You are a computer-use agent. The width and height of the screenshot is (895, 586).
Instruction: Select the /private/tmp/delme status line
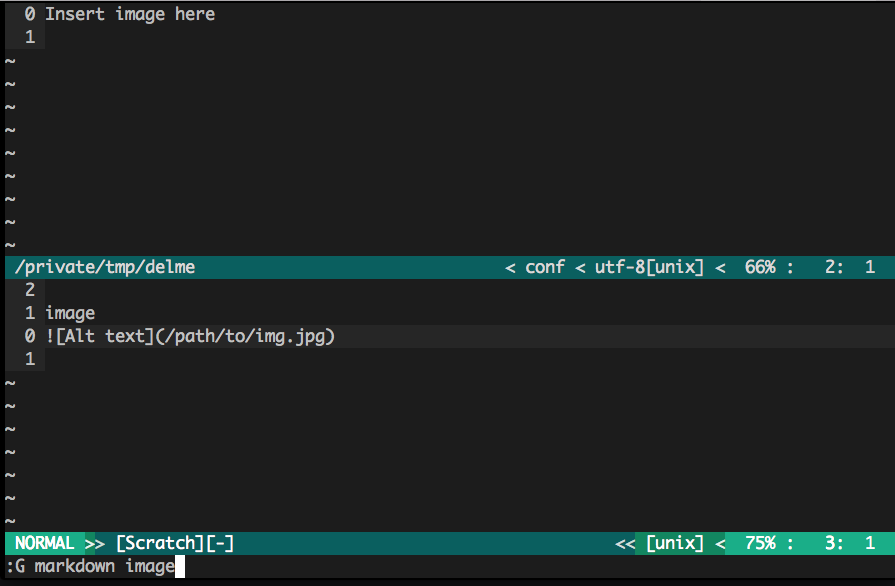[x=450, y=267]
